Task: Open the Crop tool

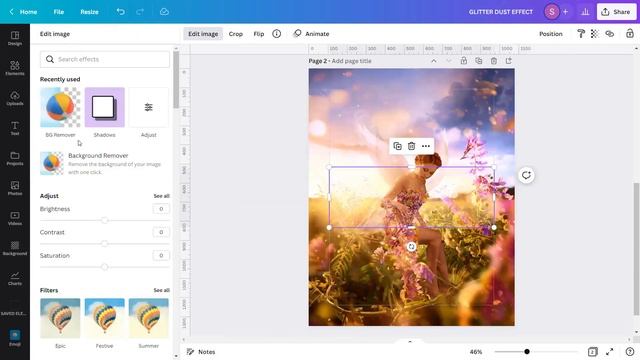Action: [236, 34]
